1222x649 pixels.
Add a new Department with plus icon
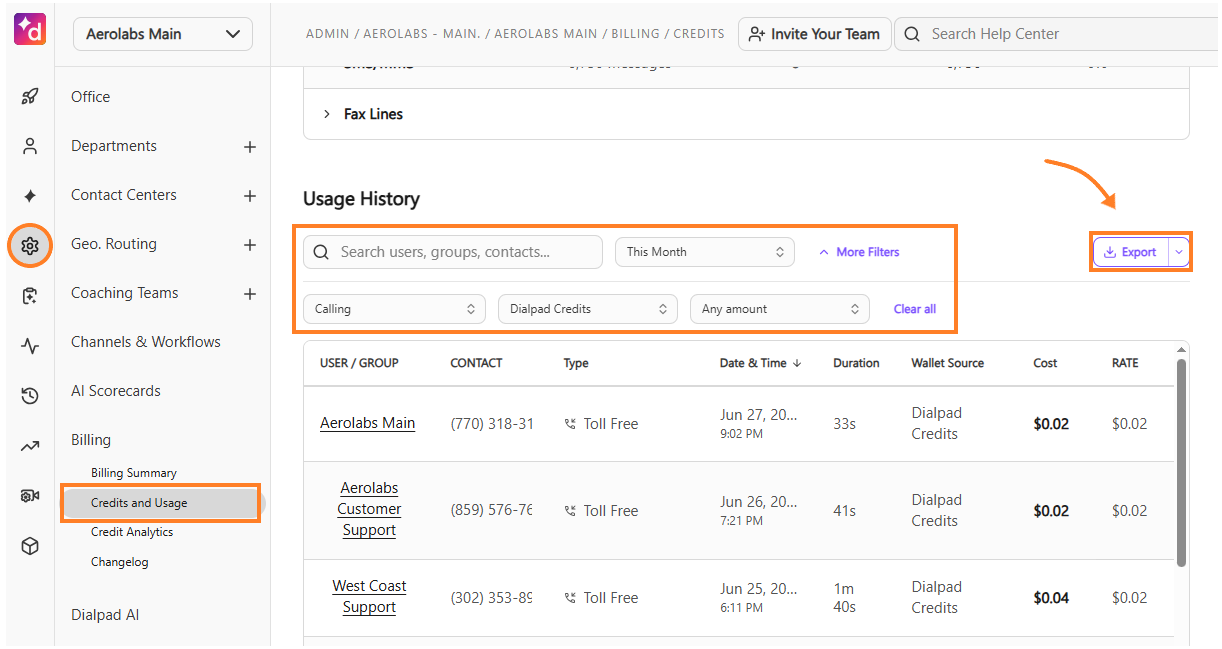(250, 147)
